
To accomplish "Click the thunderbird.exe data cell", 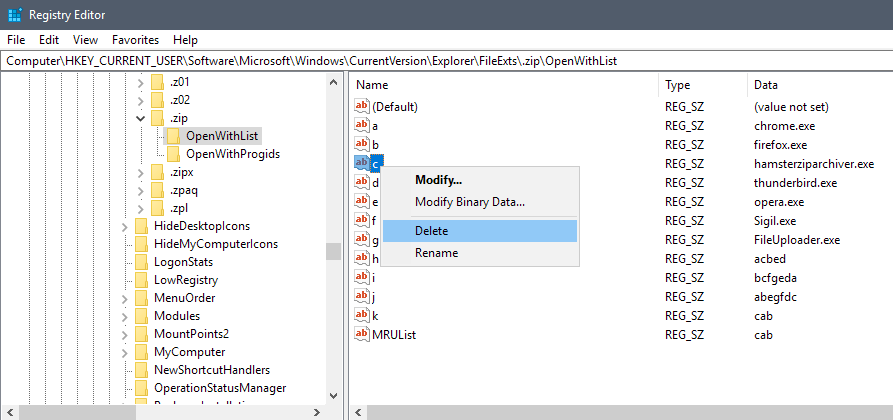I will [795, 182].
